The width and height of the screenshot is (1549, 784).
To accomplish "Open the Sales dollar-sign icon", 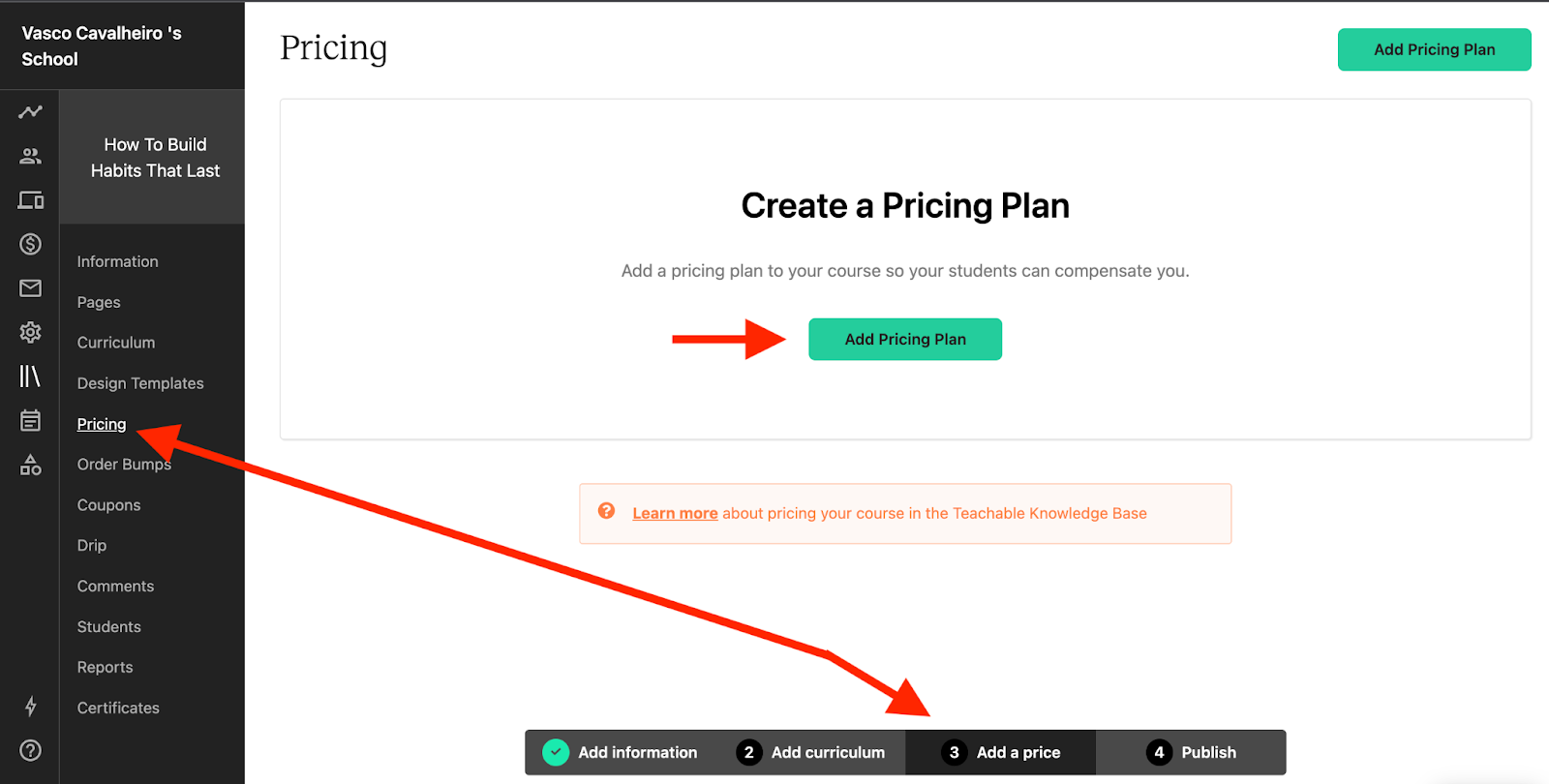I will (30, 244).
